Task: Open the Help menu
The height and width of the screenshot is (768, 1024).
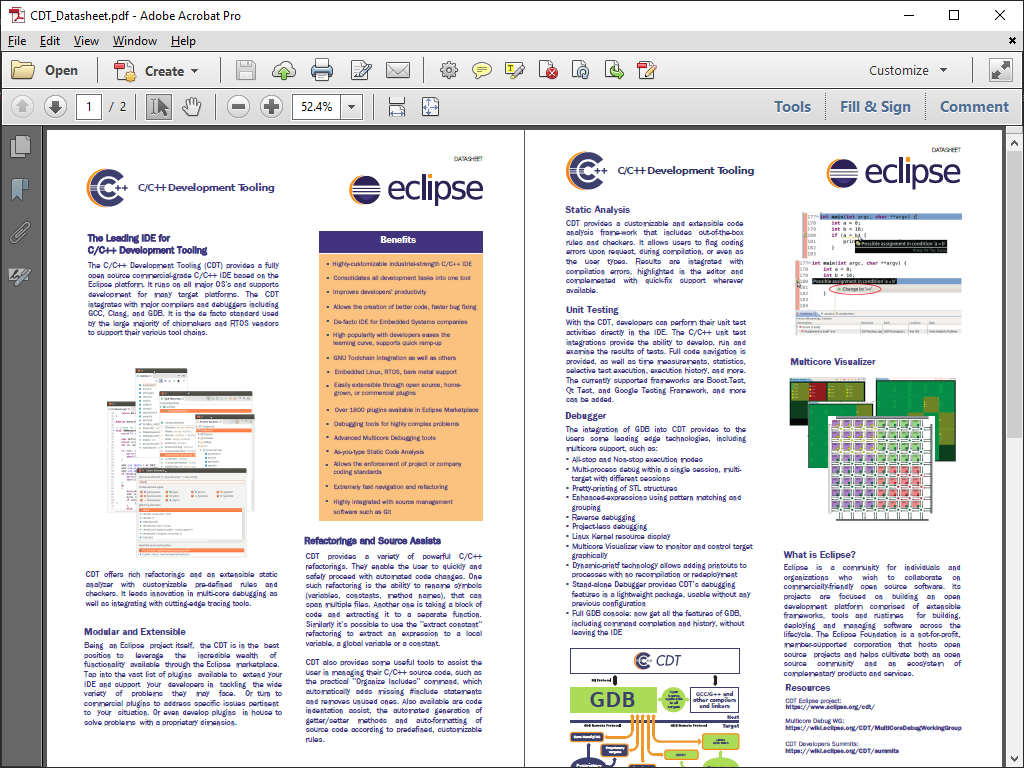Action: tap(183, 40)
